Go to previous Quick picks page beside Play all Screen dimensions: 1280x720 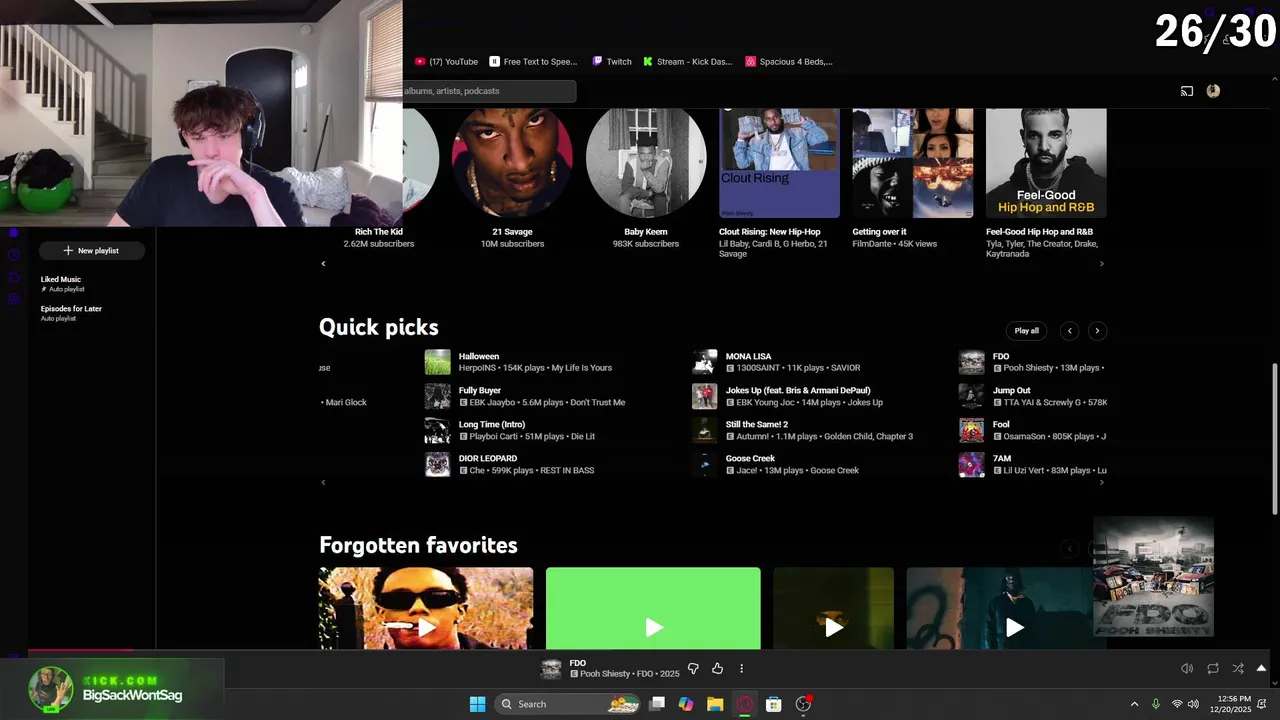(1070, 331)
